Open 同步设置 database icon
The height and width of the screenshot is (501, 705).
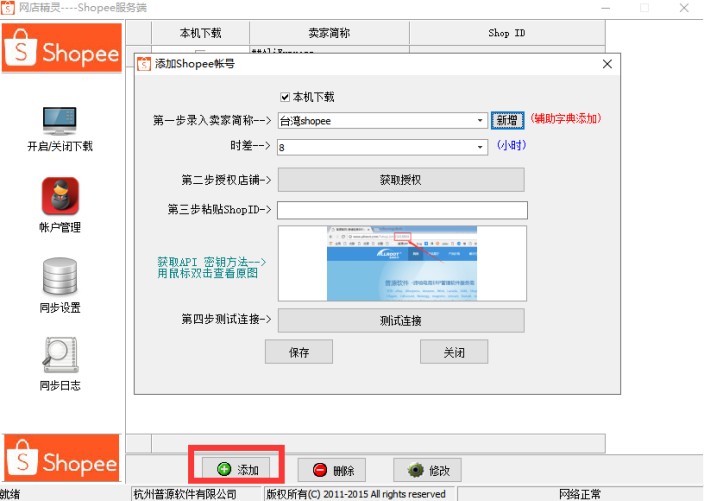60,277
